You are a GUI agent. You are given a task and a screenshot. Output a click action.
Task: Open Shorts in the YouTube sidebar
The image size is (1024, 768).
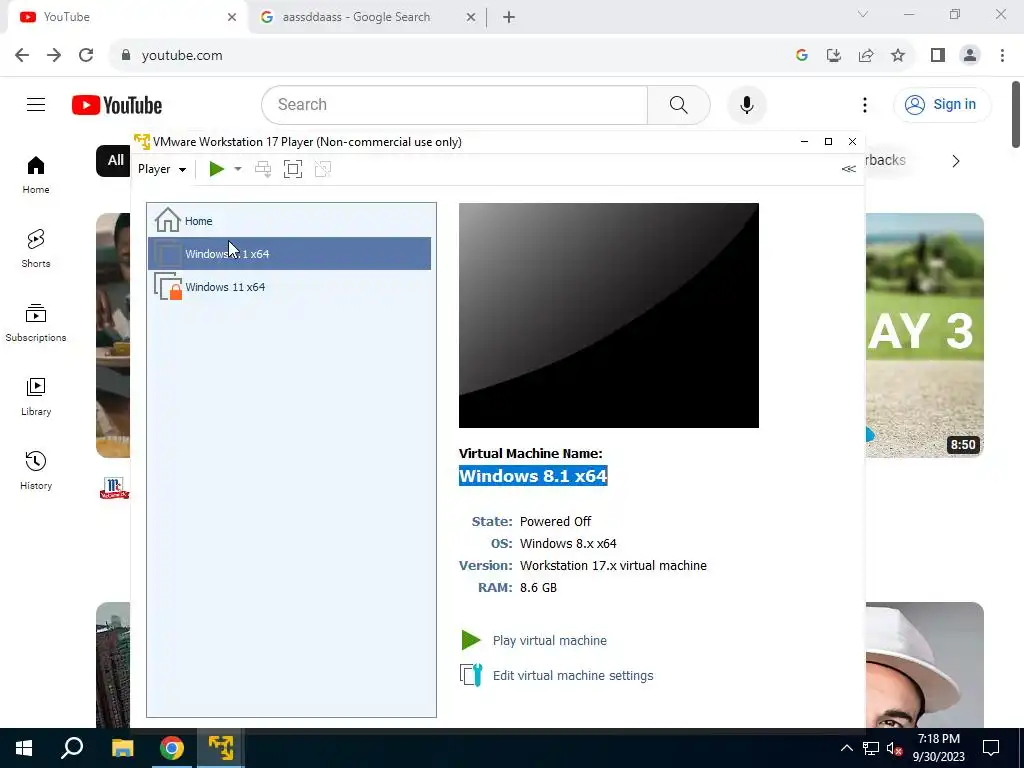[36, 249]
